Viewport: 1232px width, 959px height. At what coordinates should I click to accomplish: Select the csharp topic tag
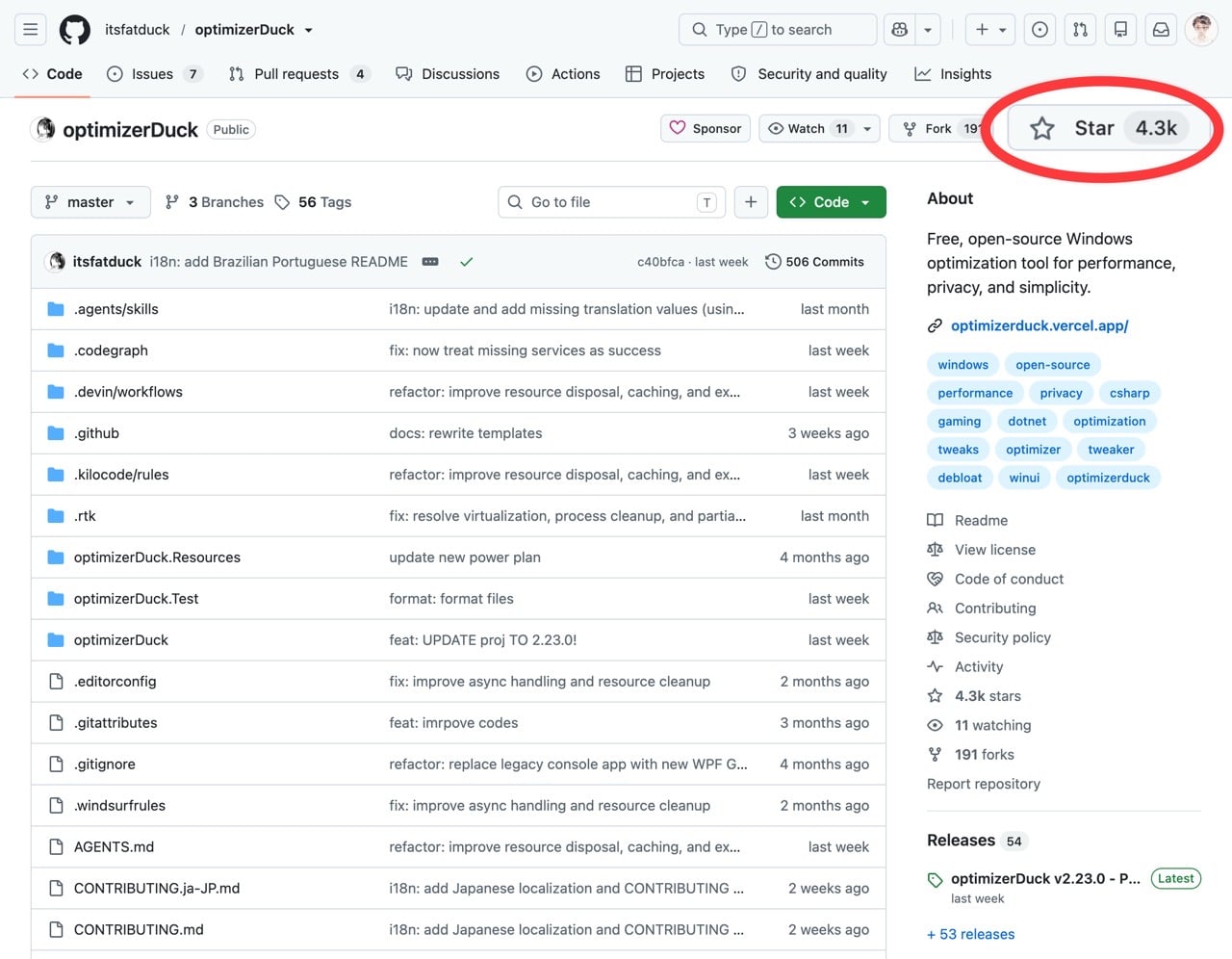pyautogui.click(x=1129, y=393)
